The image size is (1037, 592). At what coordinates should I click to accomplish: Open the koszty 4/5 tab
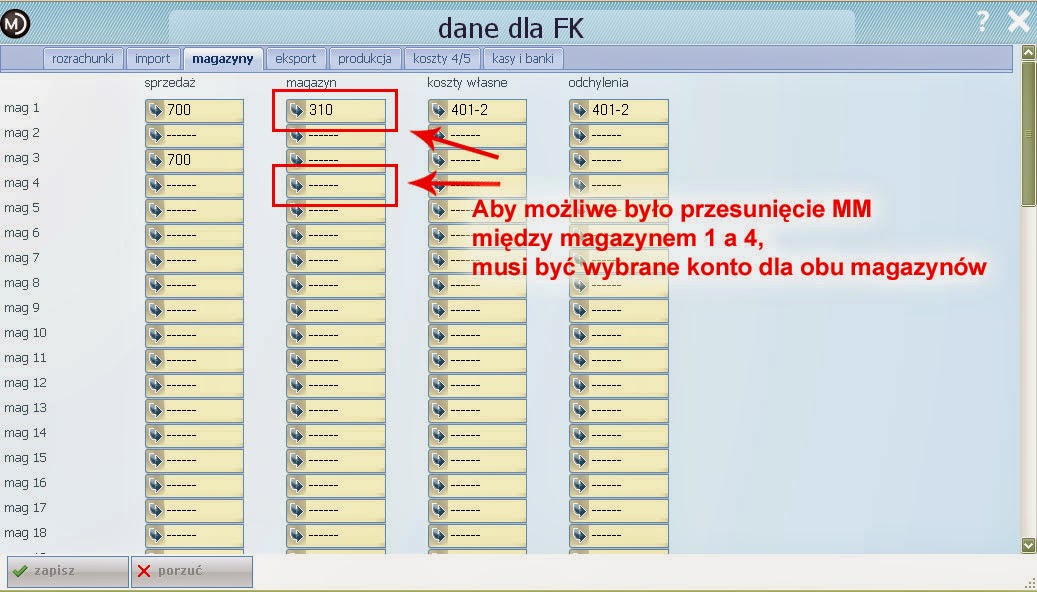[442, 58]
